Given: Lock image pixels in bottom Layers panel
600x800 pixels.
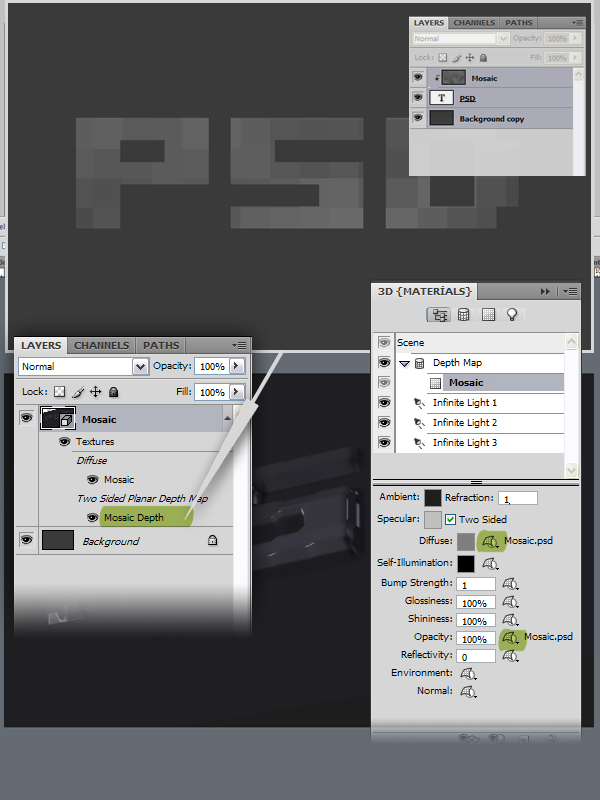Looking at the screenshot, I should (78, 392).
